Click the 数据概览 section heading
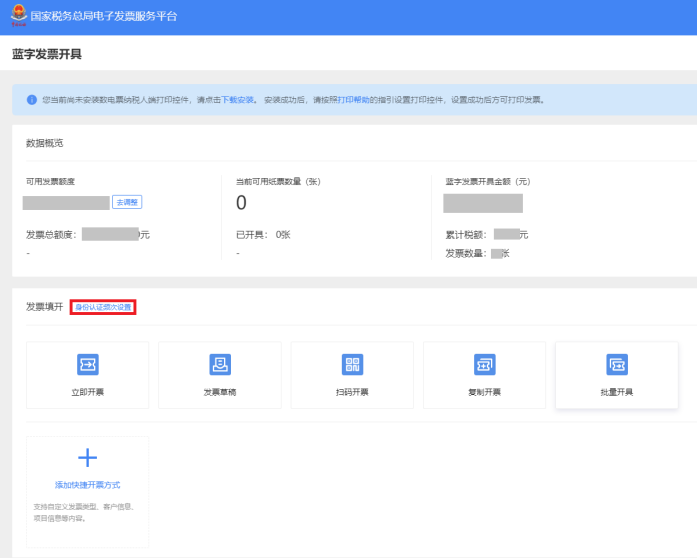Image resolution: width=697 pixels, height=558 pixels. point(45,143)
